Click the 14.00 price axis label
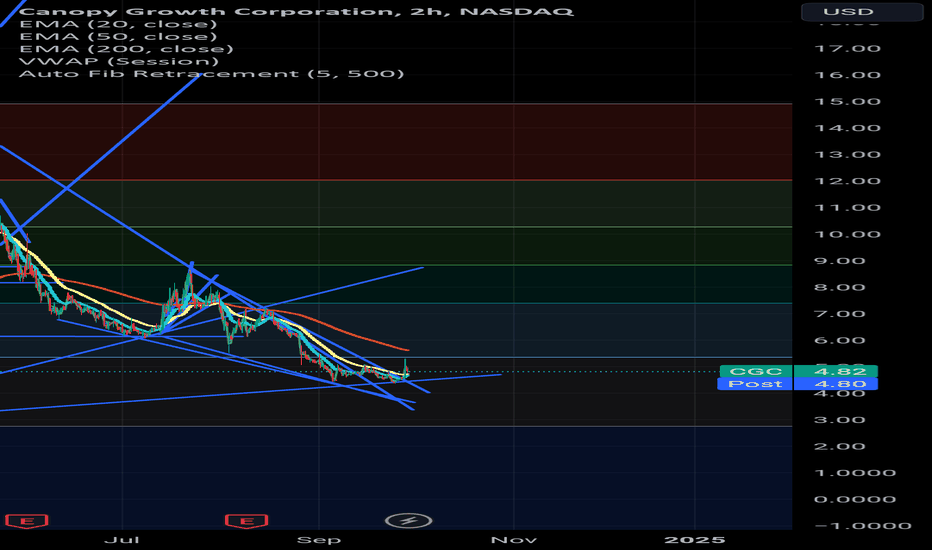Image resolution: width=932 pixels, height=550 pixels. (x=847, y=128)
